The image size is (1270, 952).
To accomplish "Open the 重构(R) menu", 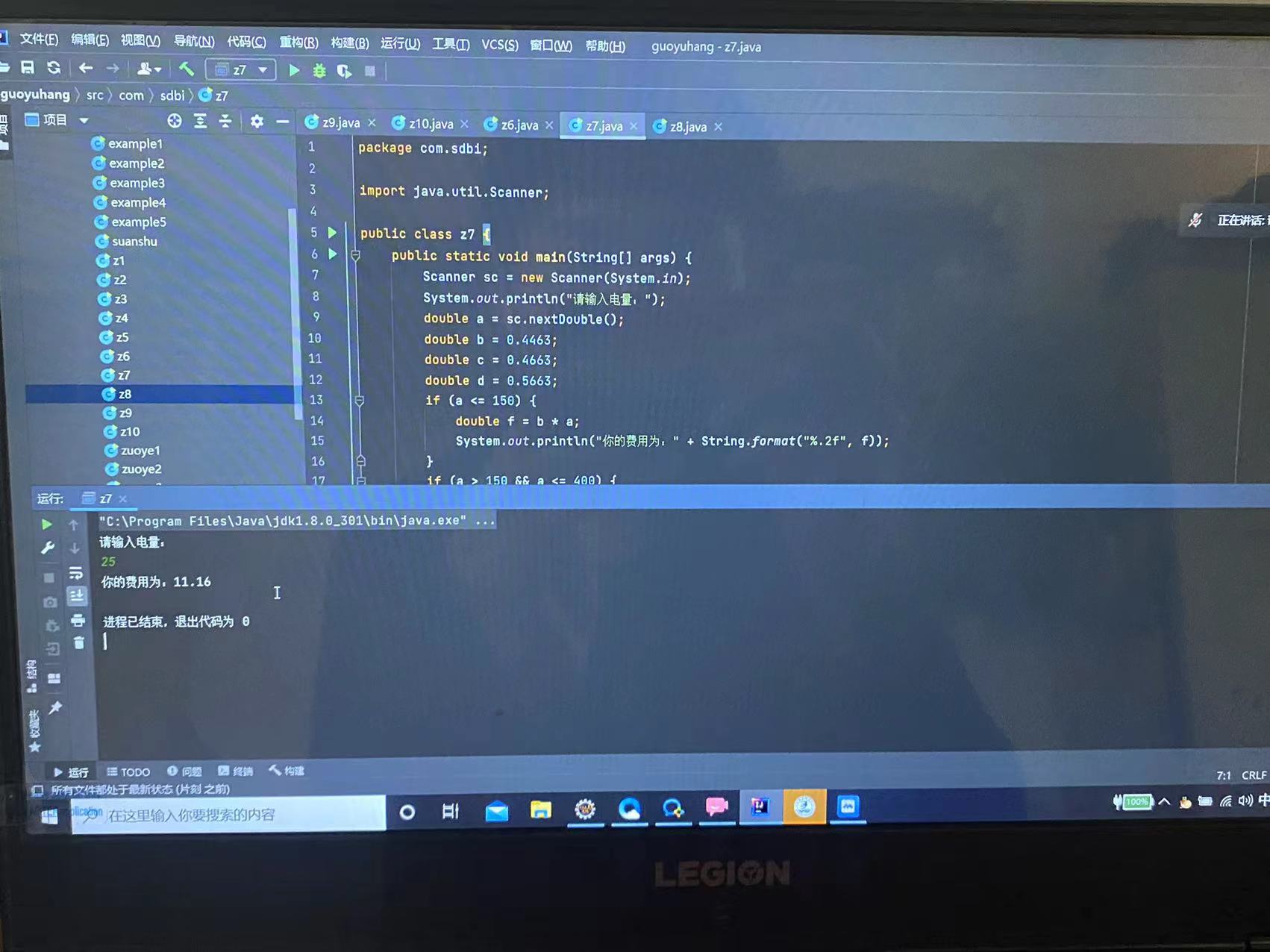I will [x=298, y=42].
